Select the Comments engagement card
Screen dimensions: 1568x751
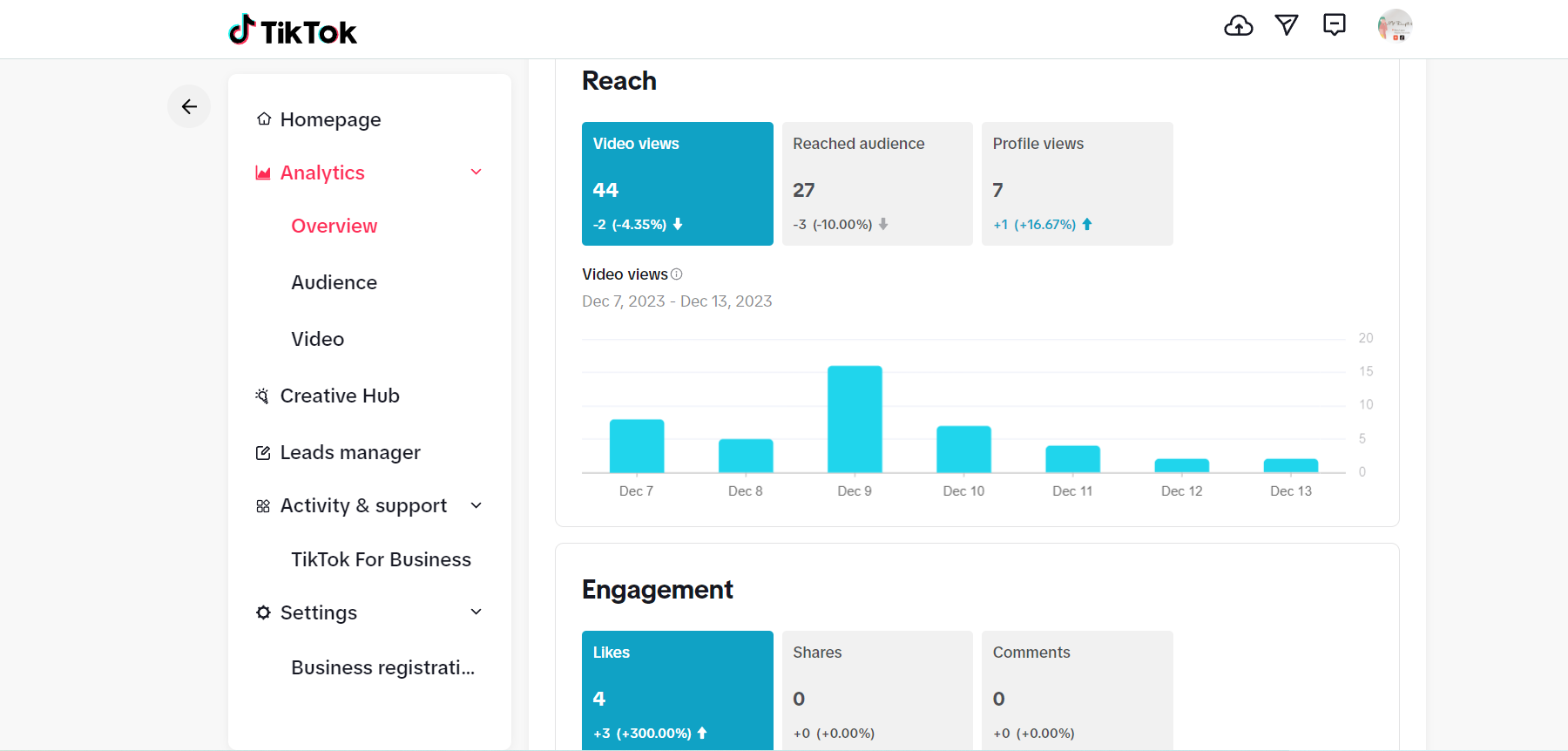click(x=1078, y=690)
